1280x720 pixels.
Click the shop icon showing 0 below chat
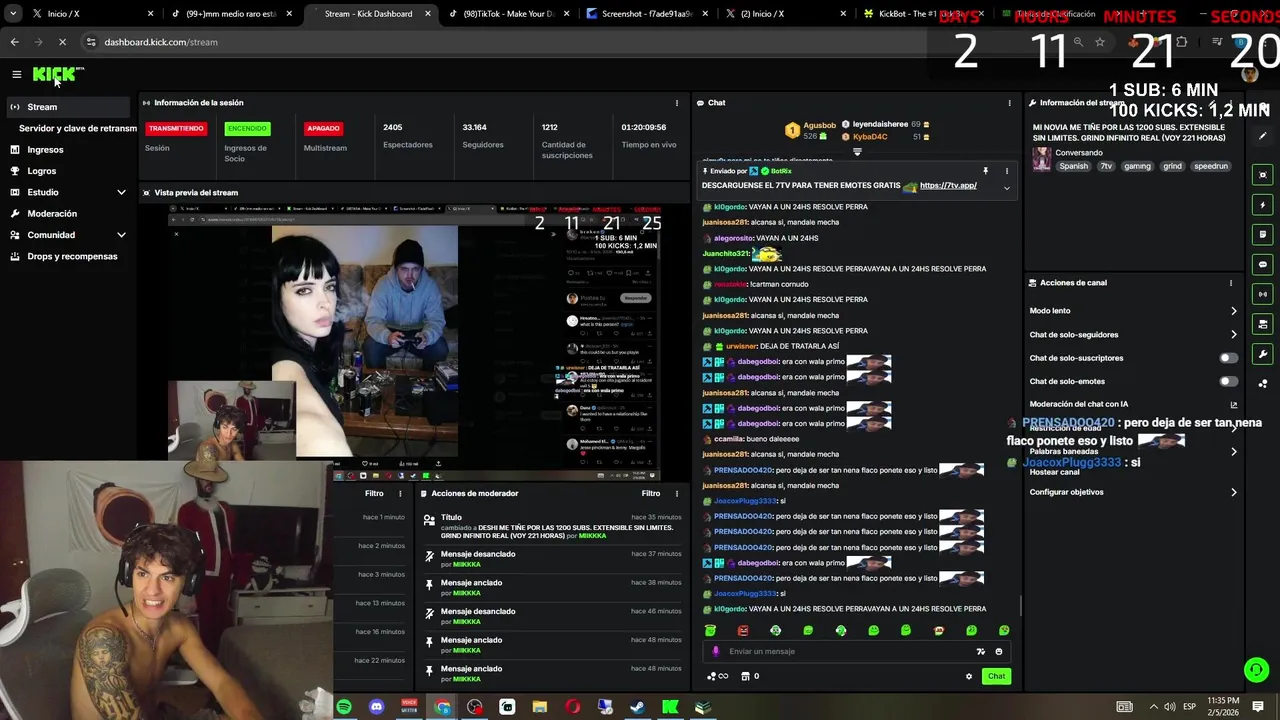pos(750,676)
